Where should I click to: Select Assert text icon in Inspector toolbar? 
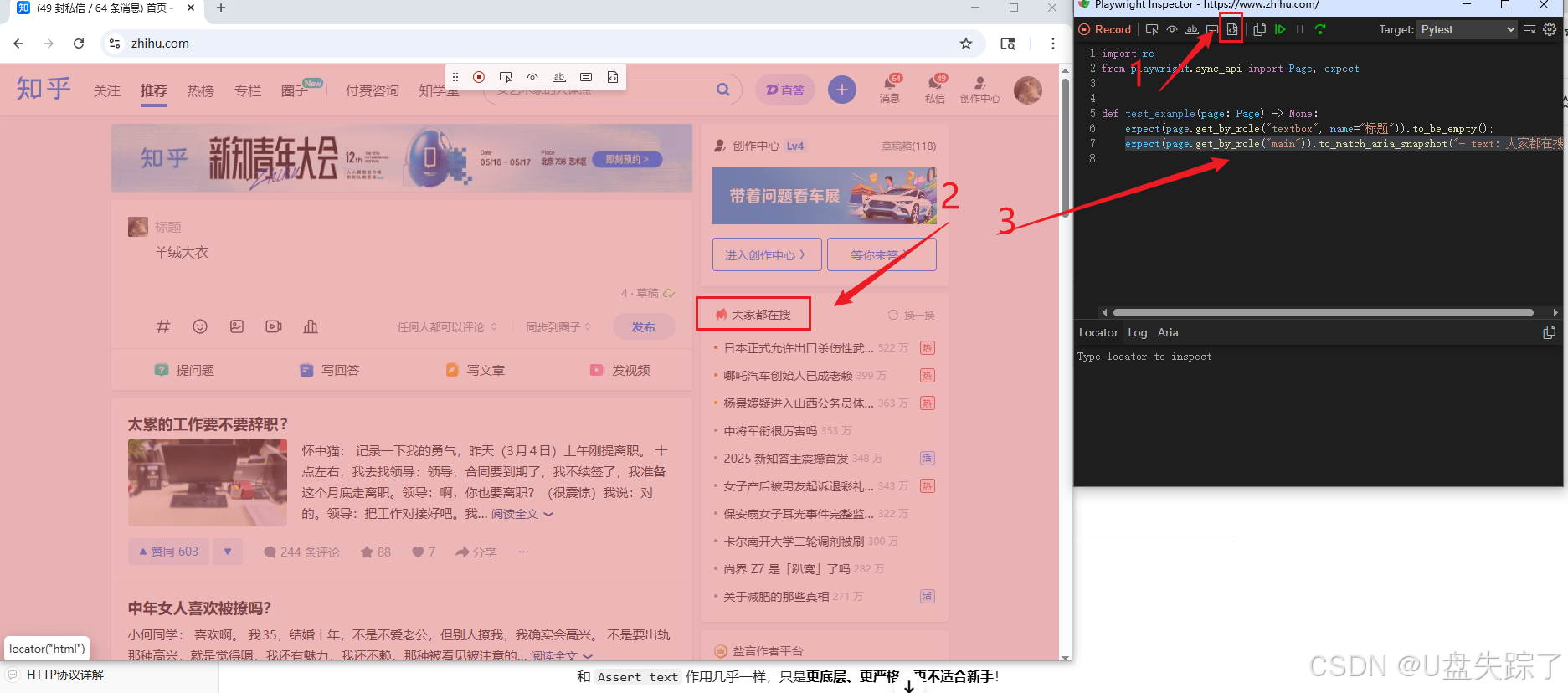click(x=1192, y=29)
